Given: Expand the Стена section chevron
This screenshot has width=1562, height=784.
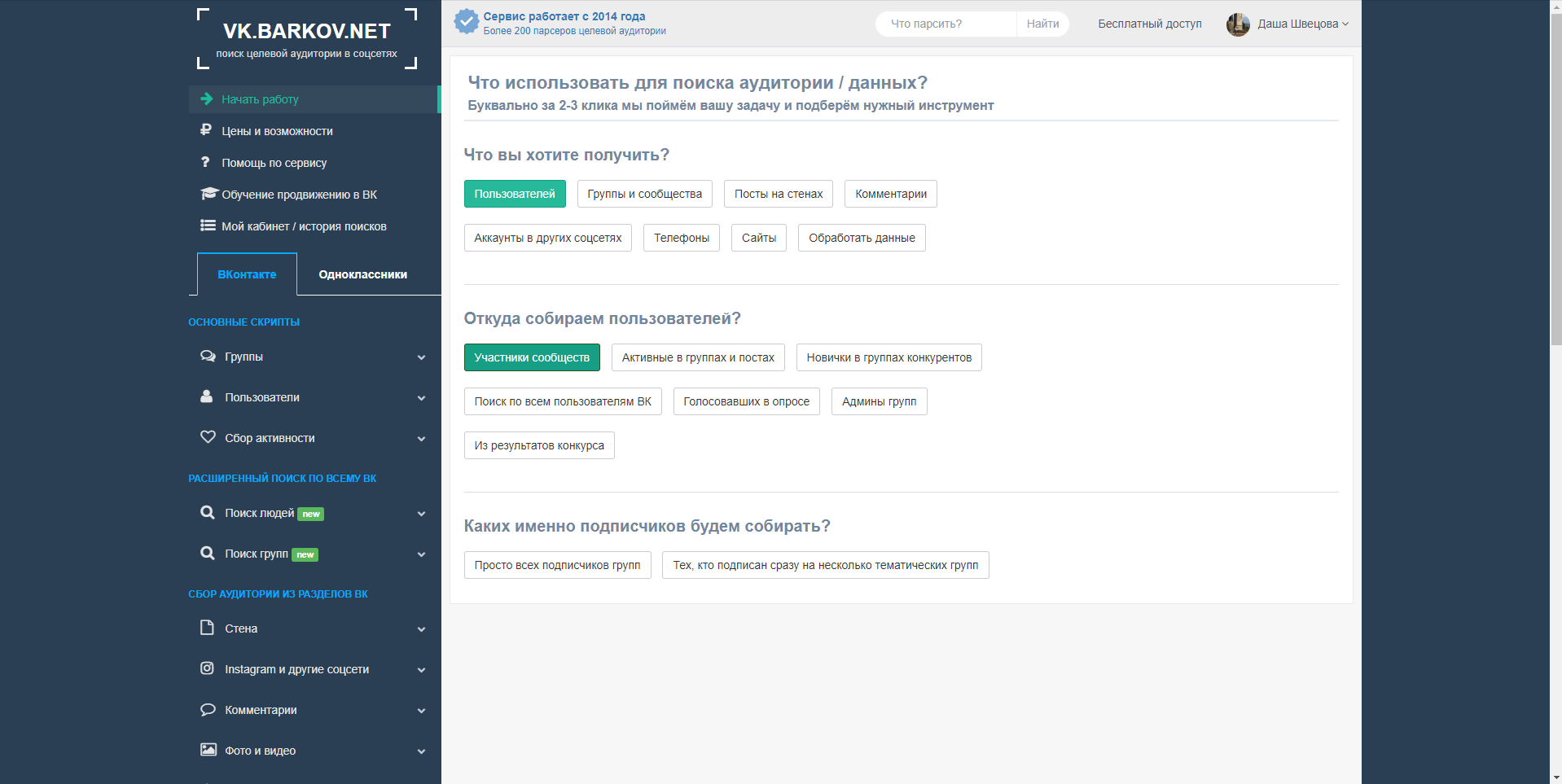Looking at the screenshot, I should coord(421,629).
